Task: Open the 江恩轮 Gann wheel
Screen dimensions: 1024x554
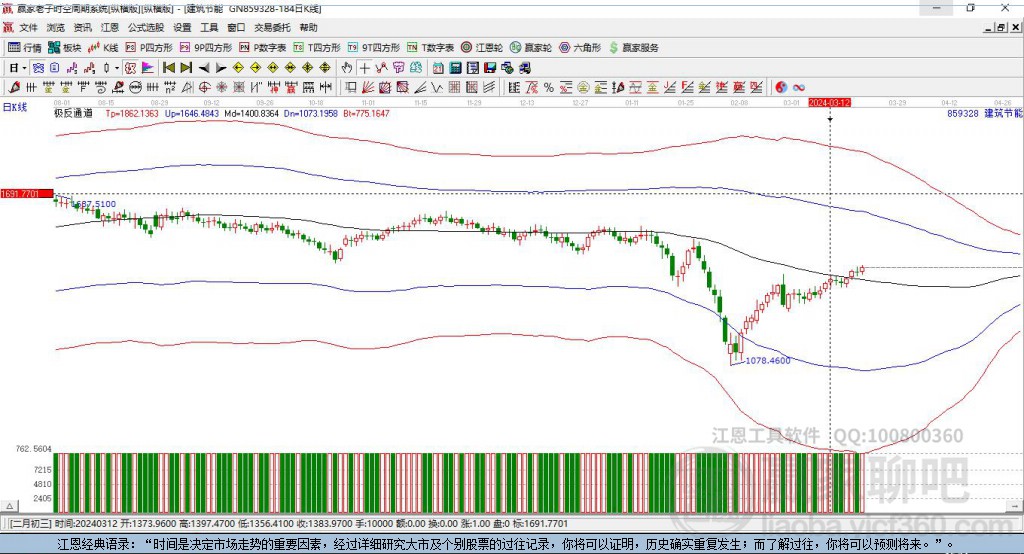Action: point(482,48)
